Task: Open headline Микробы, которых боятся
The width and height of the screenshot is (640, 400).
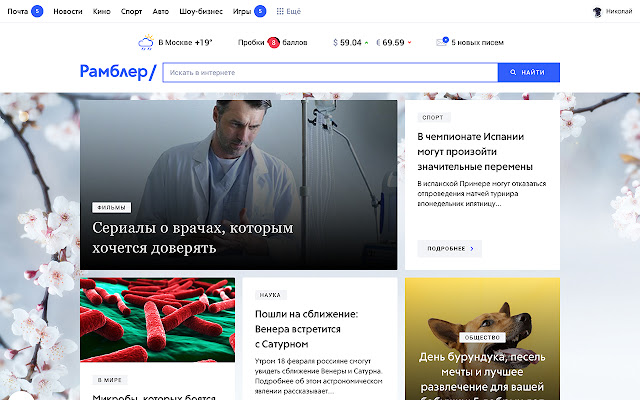Action: [154, 397]
